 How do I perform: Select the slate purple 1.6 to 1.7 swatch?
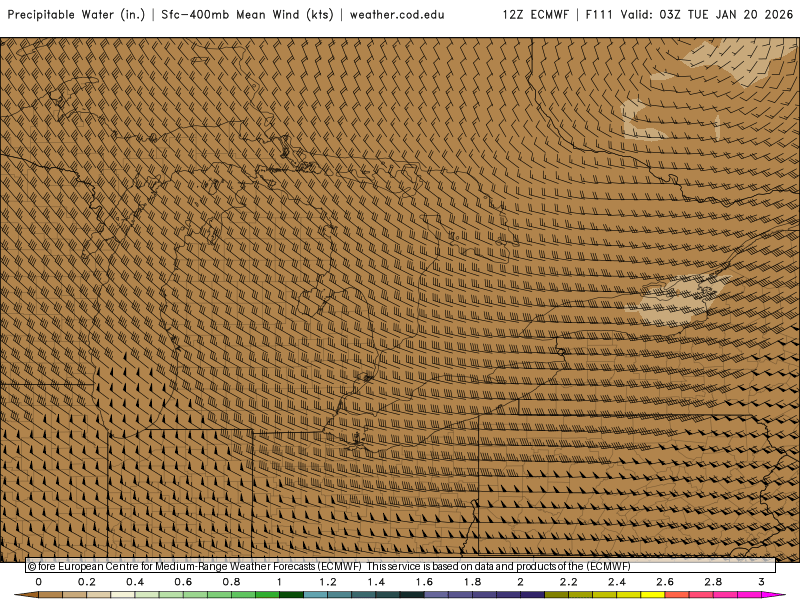436,595
